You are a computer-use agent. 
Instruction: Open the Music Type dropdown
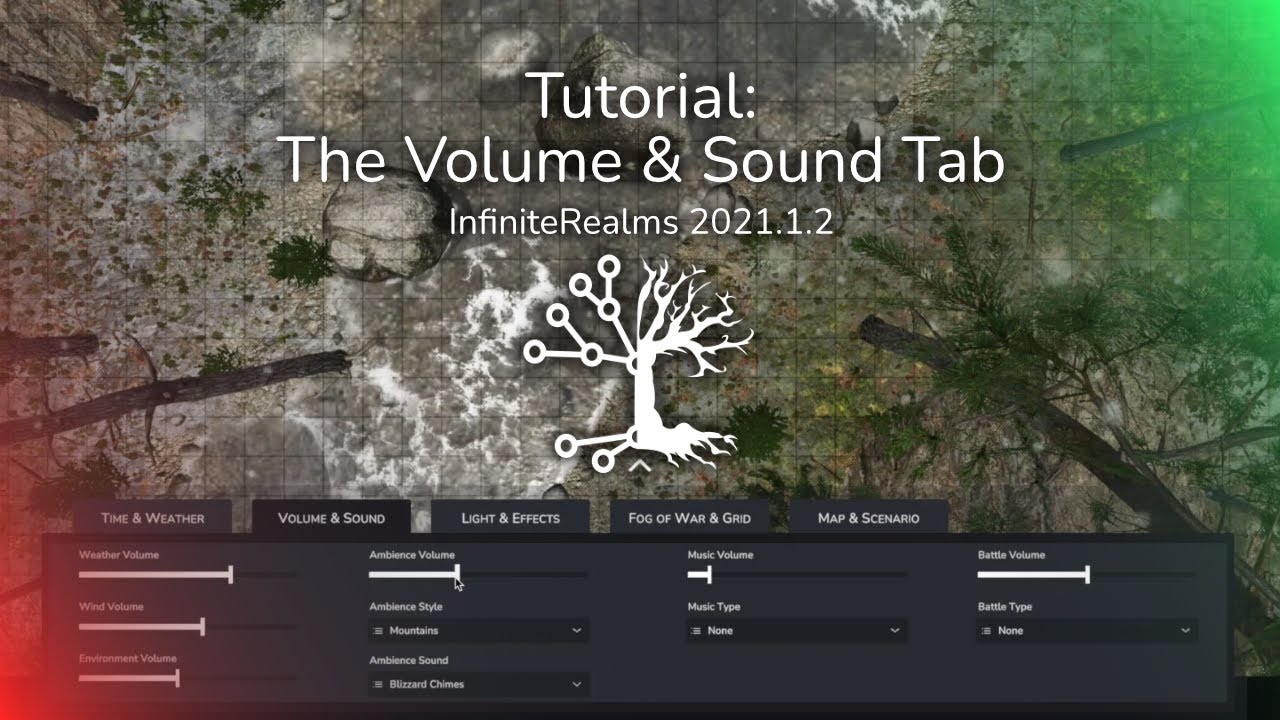pyautogui.click(x=797, y=631)
